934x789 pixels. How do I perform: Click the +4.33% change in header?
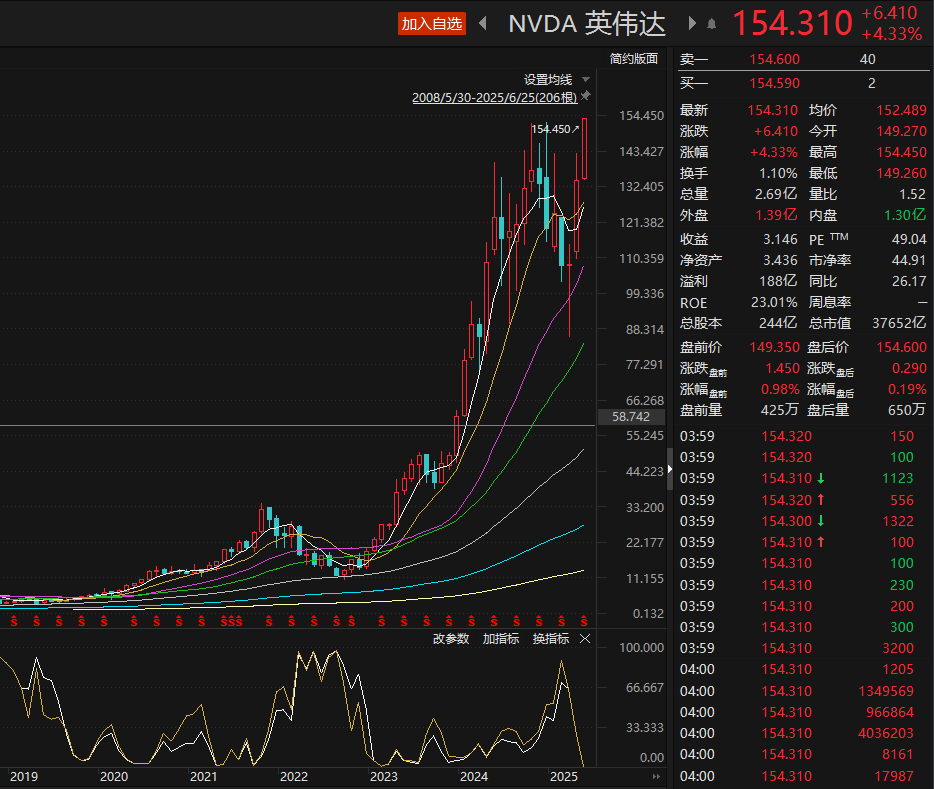pyautogui.click(x=891, y=35)
